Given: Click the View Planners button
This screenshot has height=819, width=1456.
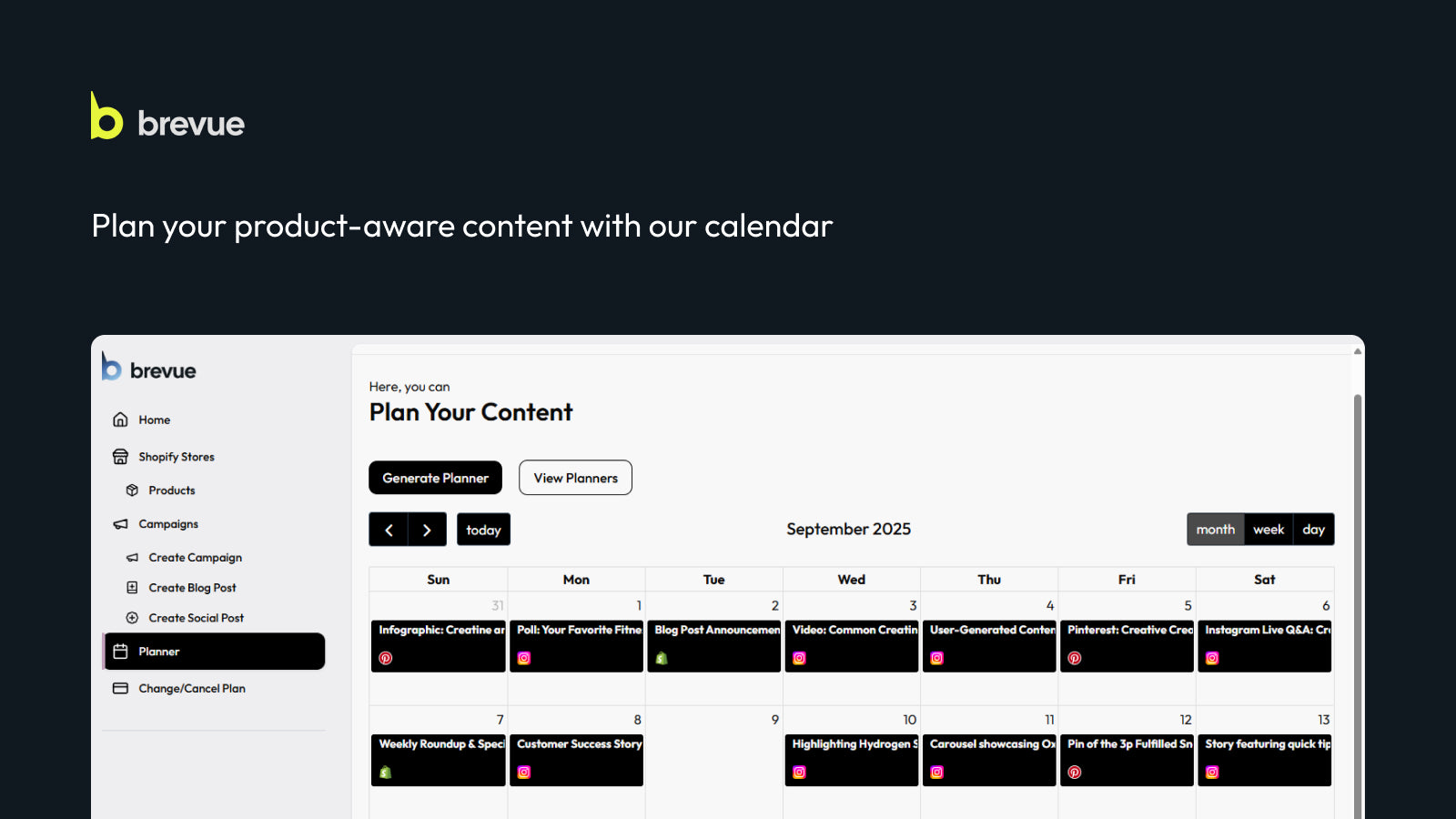Looking at the screenshot, I should pos(574,477).
